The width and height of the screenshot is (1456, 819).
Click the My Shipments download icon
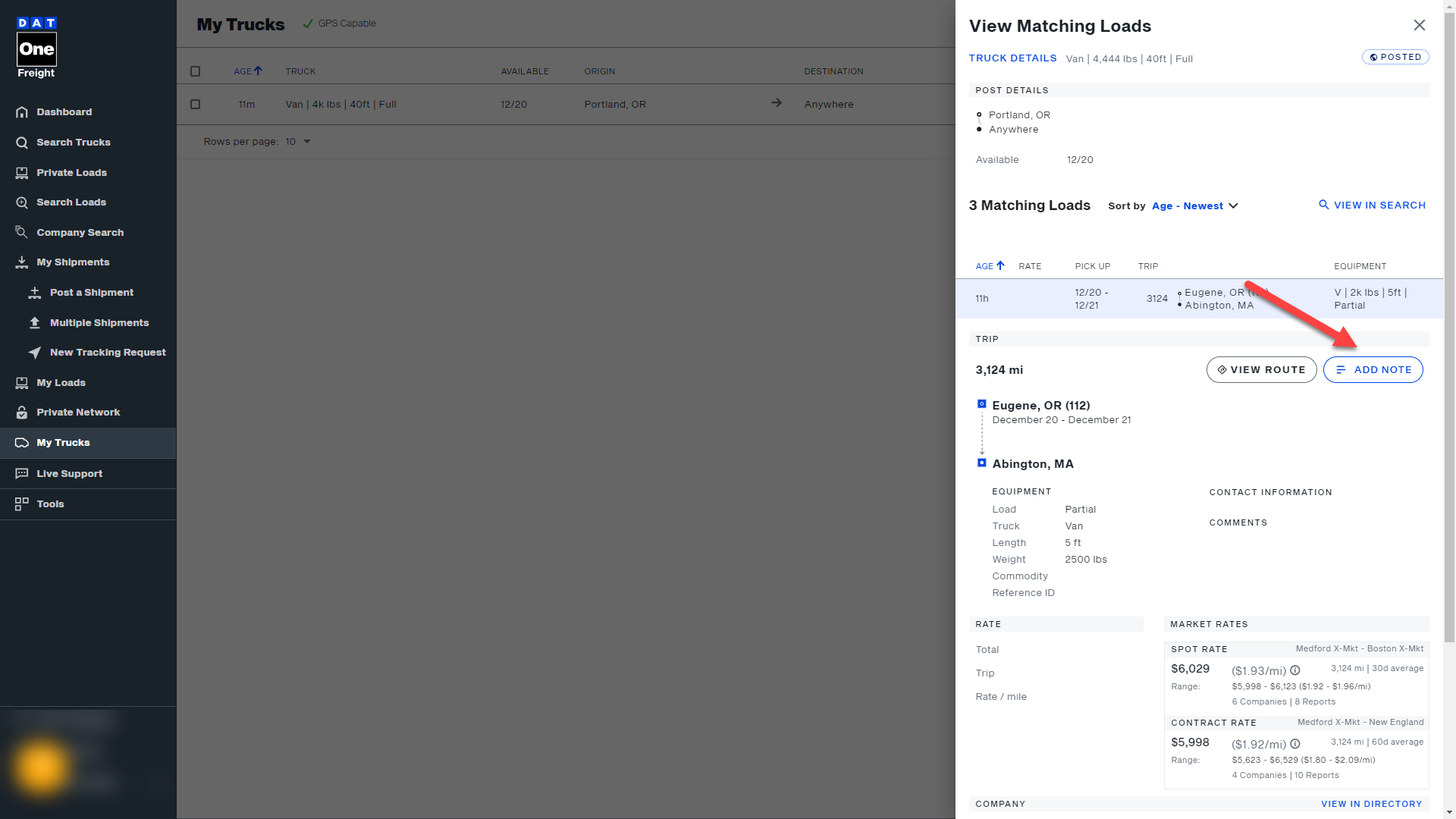pos(21,262)
